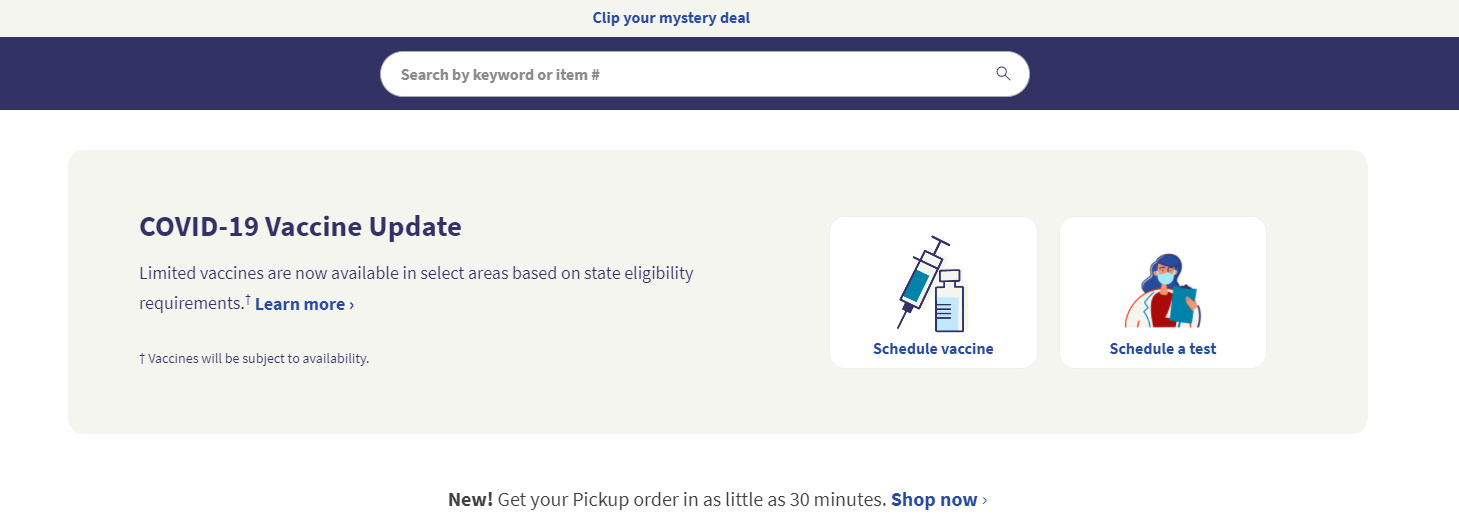Viewport: 1459px width, 531px height.
Task: Open the Clip your mystery deal link
Action: pyautogui.click(x=671, y=18)
